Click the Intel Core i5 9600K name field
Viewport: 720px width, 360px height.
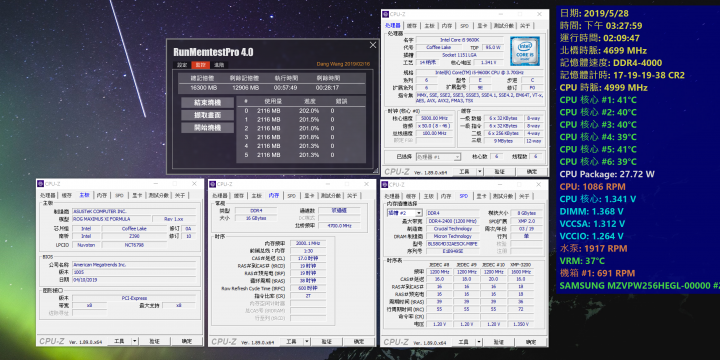coord(459,40)
